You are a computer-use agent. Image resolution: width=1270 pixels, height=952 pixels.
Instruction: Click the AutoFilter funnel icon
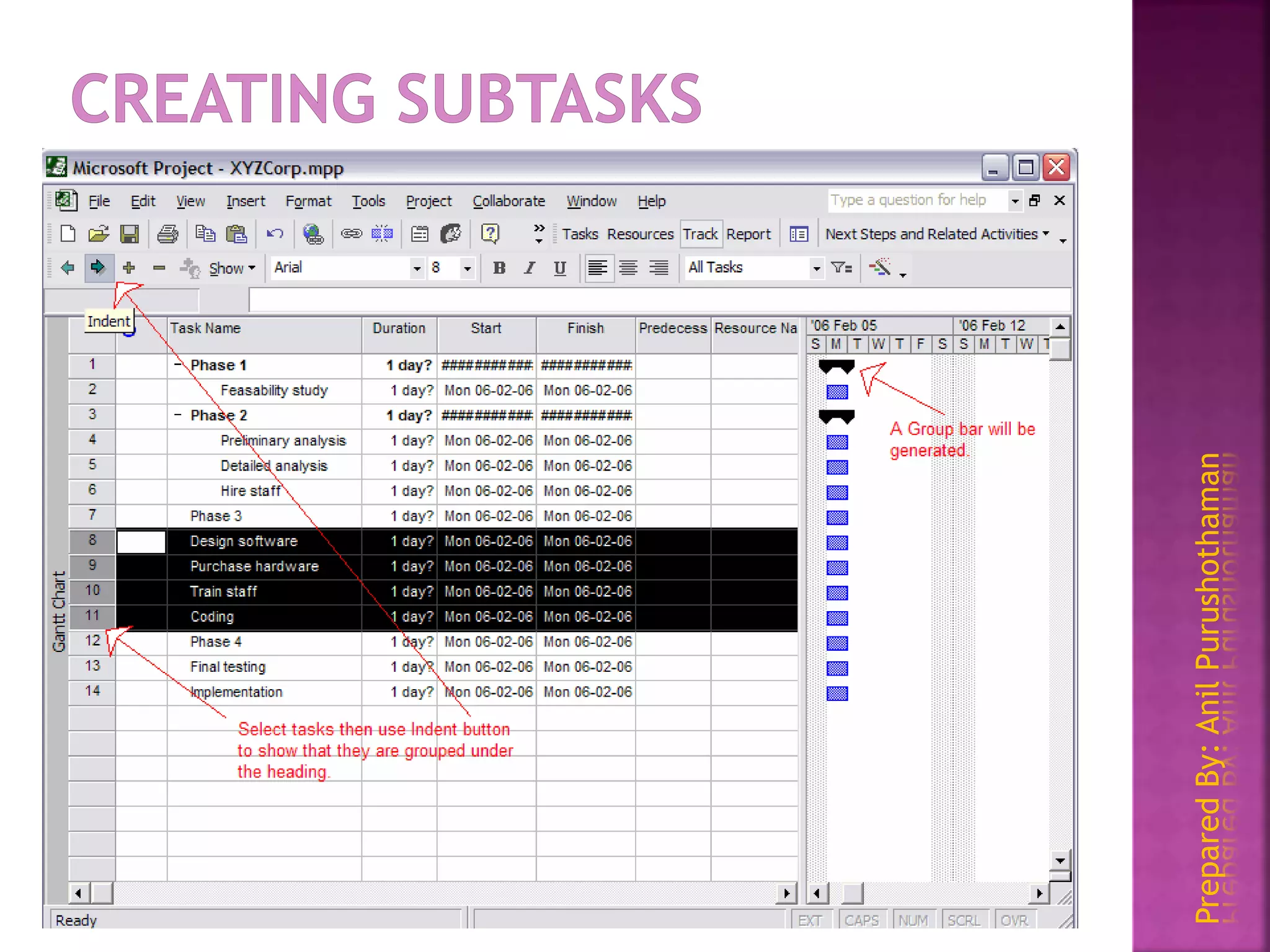click(841, 268)
